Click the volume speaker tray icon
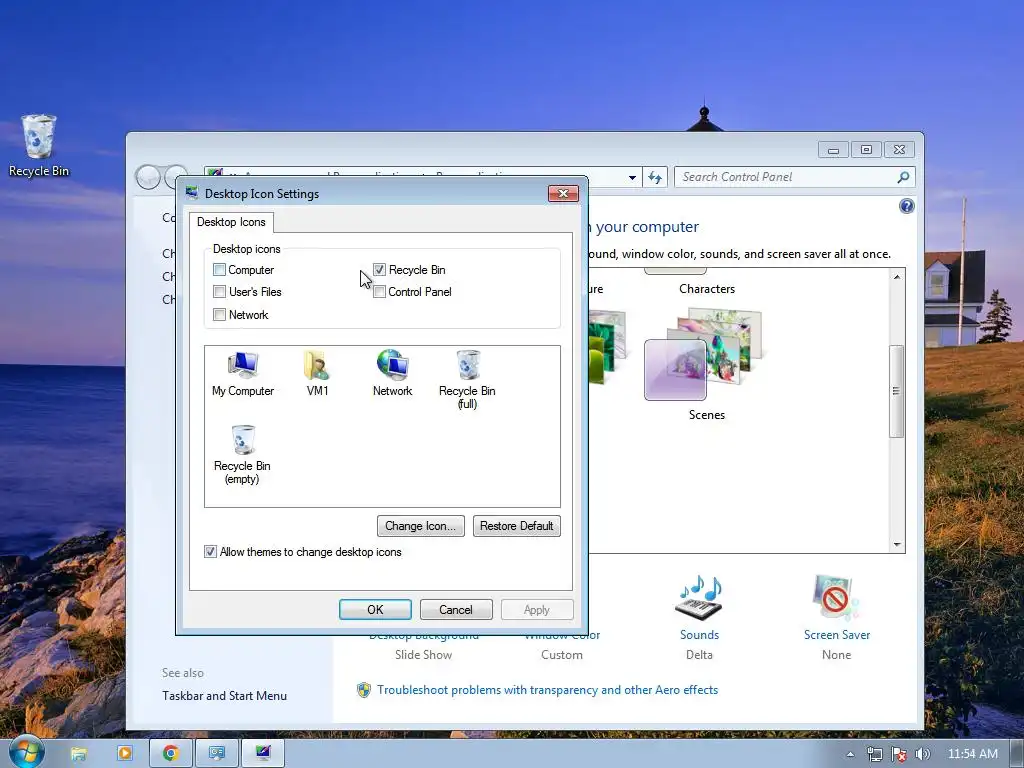Screen dimensions: 1024x768 pos(922,754)
